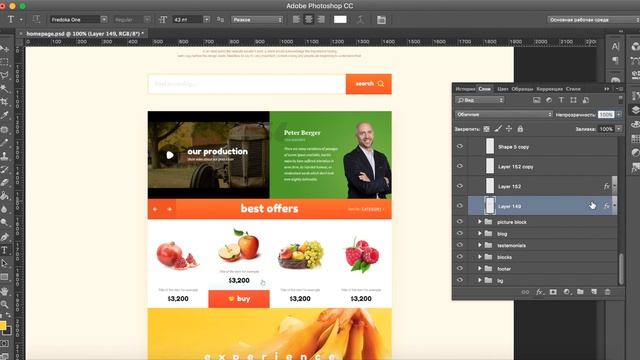The image size is (640, 360).
Task: Open the workspace switcher dropdown
Action: point(593,20)
